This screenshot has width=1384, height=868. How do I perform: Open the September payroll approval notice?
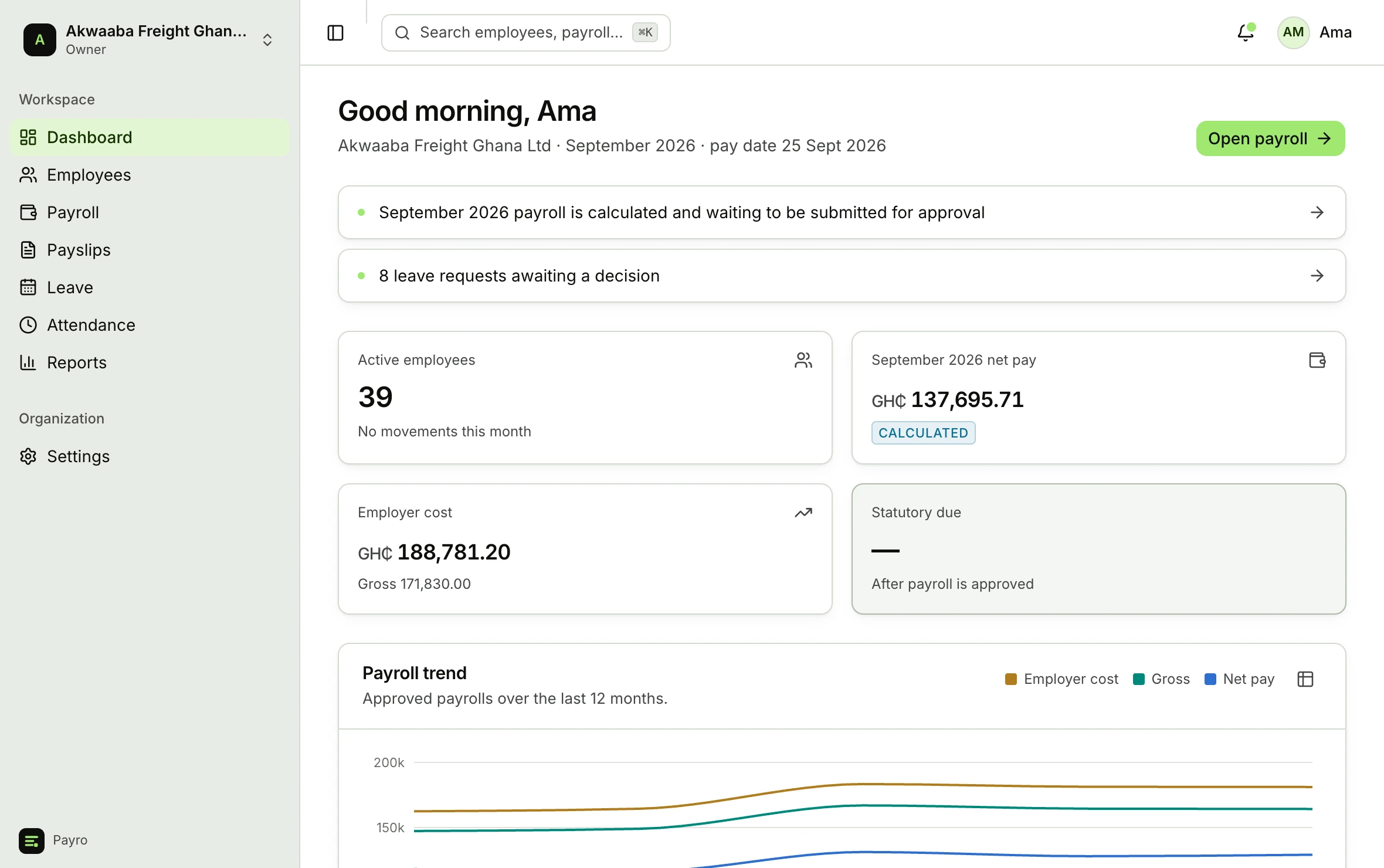pyautogui.click(x=842, y=212)
